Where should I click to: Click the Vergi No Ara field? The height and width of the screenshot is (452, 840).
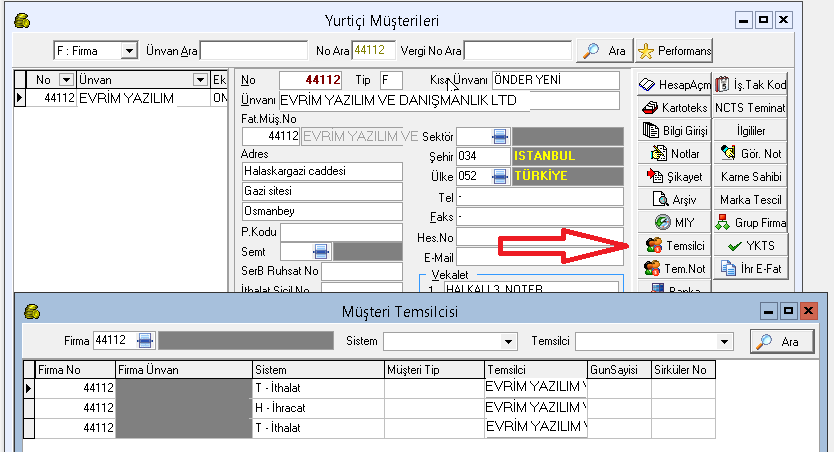[518, 51]
